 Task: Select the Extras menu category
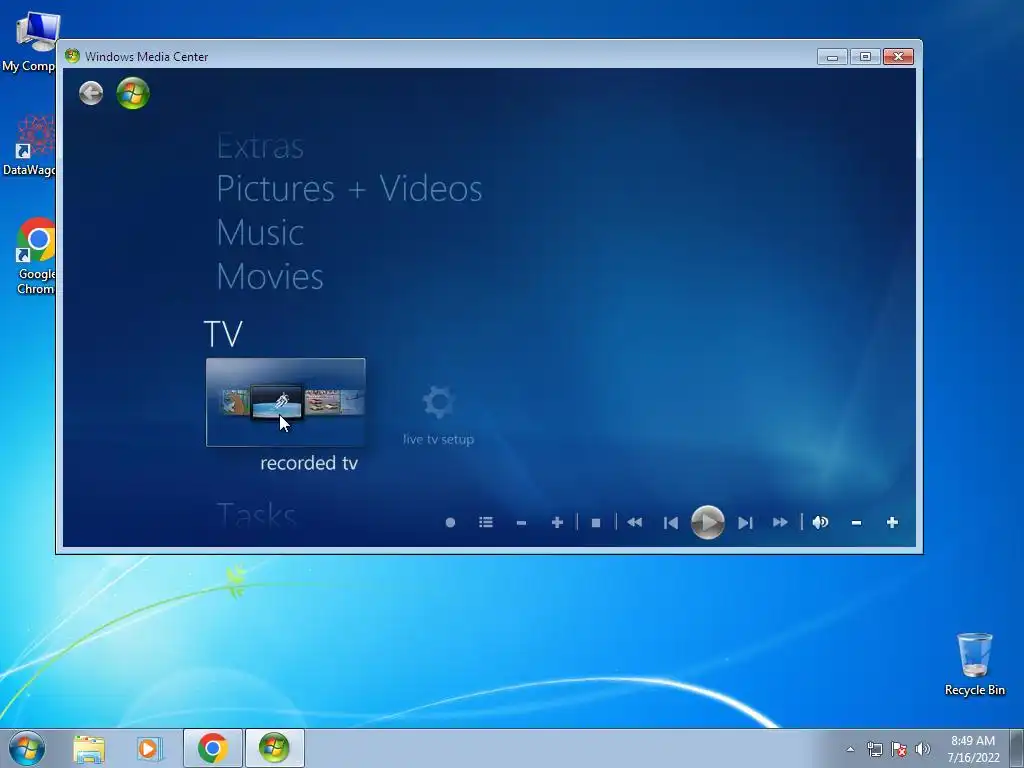(260, 146)
